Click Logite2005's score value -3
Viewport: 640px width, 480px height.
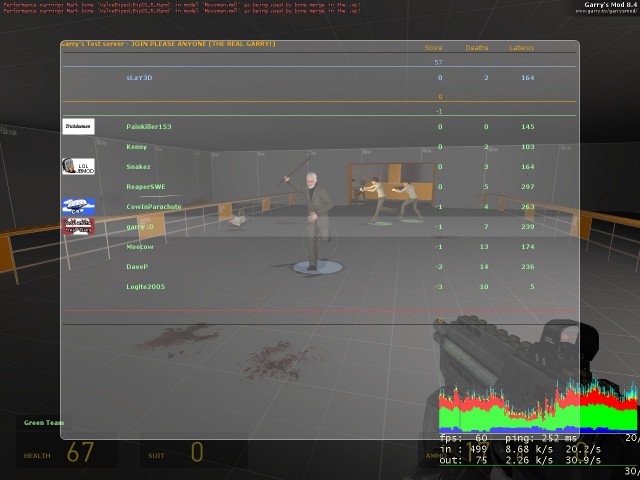click(439, 287)
